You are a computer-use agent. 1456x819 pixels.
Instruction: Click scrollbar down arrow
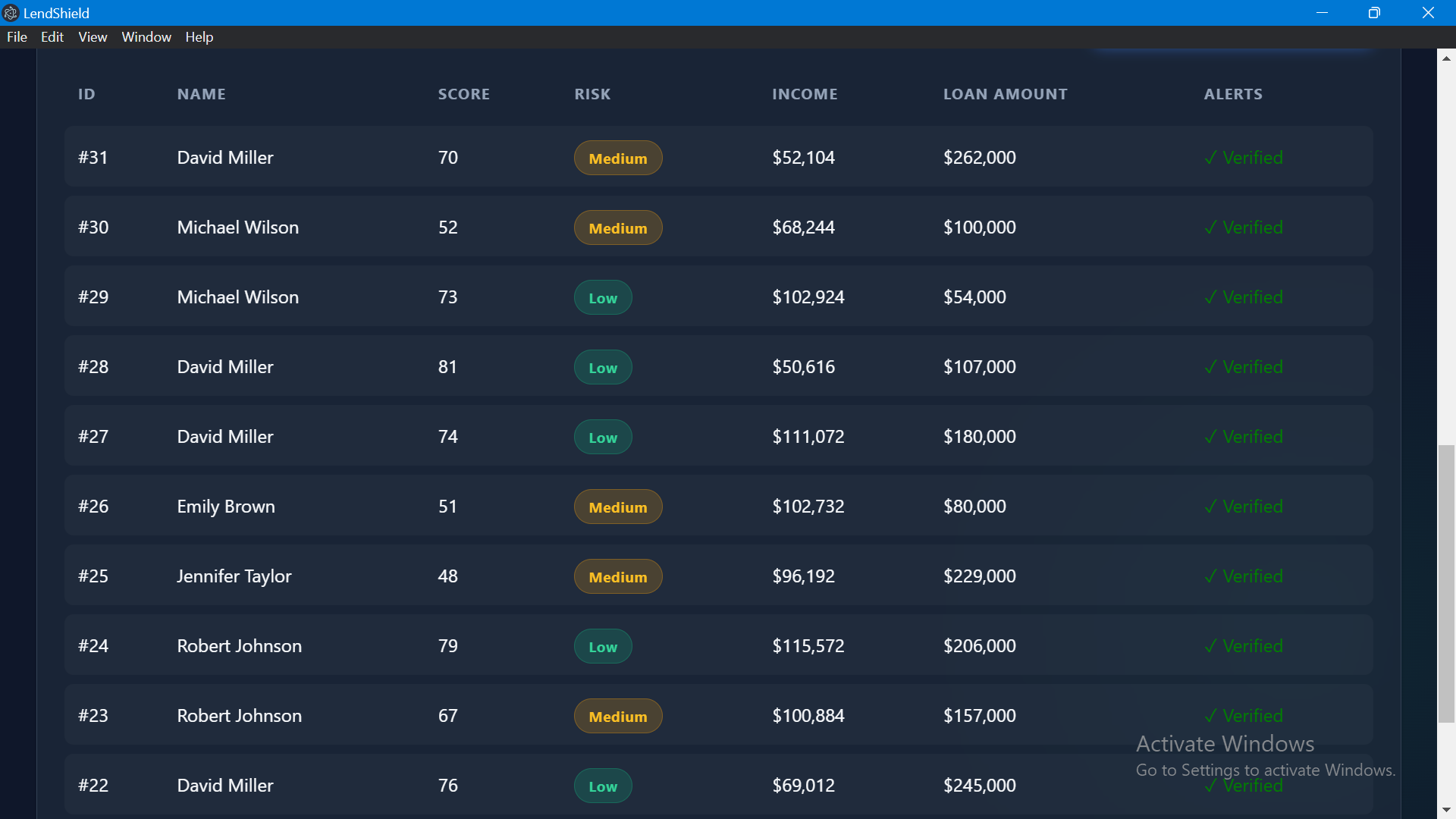coord(1446,810)
